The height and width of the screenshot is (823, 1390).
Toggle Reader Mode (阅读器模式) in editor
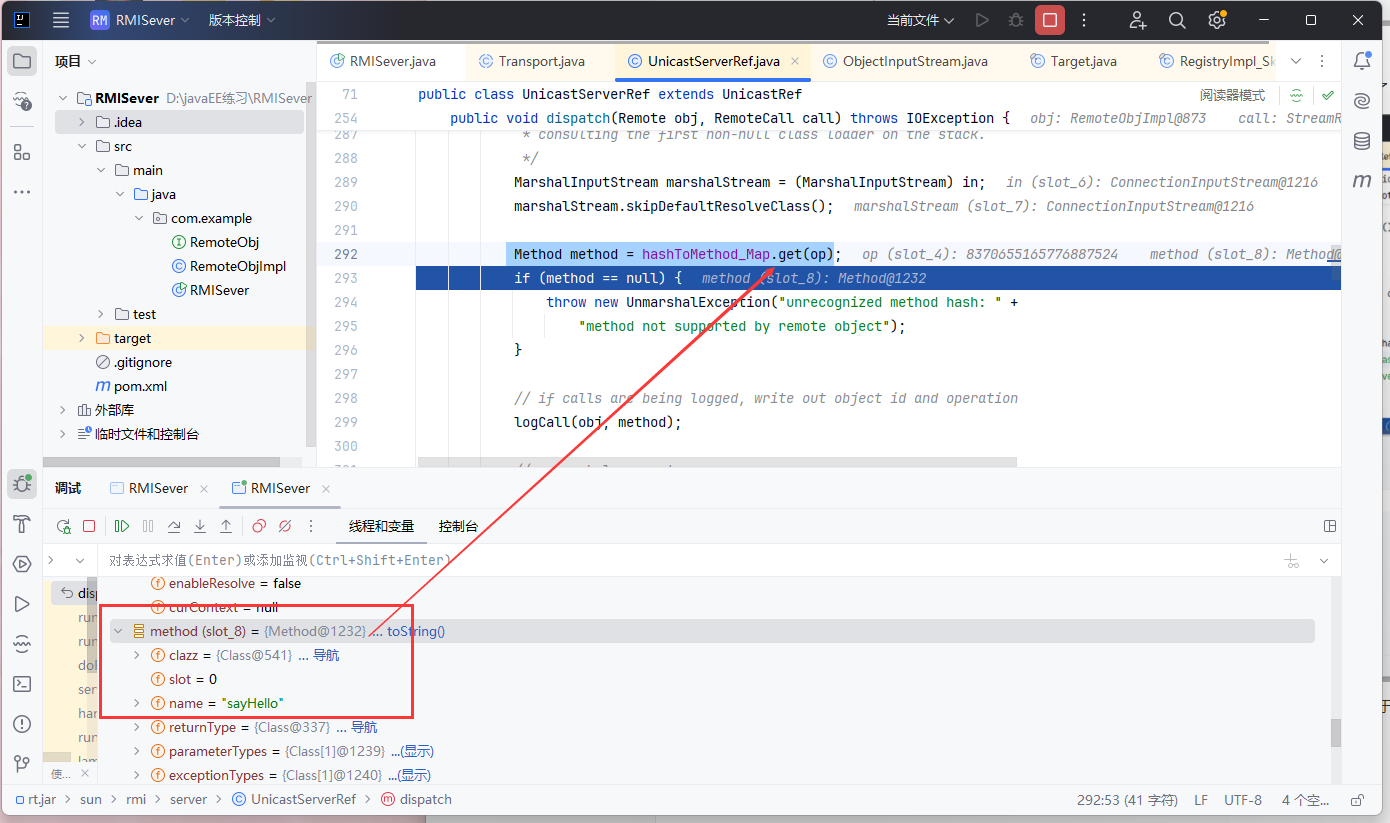tap(1232, 95)
